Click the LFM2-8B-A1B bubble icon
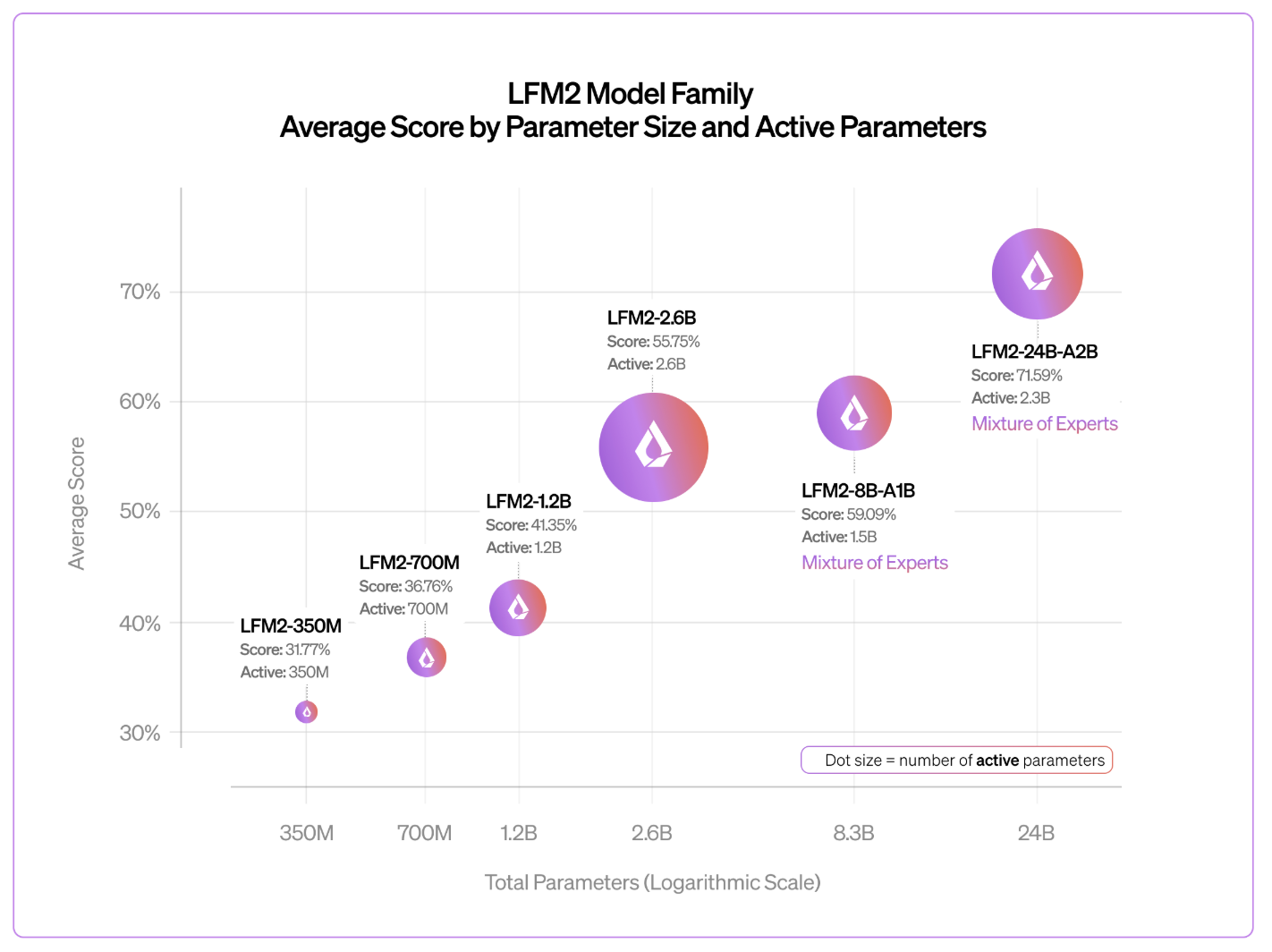The width and height of the screenshot is (1272, 952). tap(854, 413)
